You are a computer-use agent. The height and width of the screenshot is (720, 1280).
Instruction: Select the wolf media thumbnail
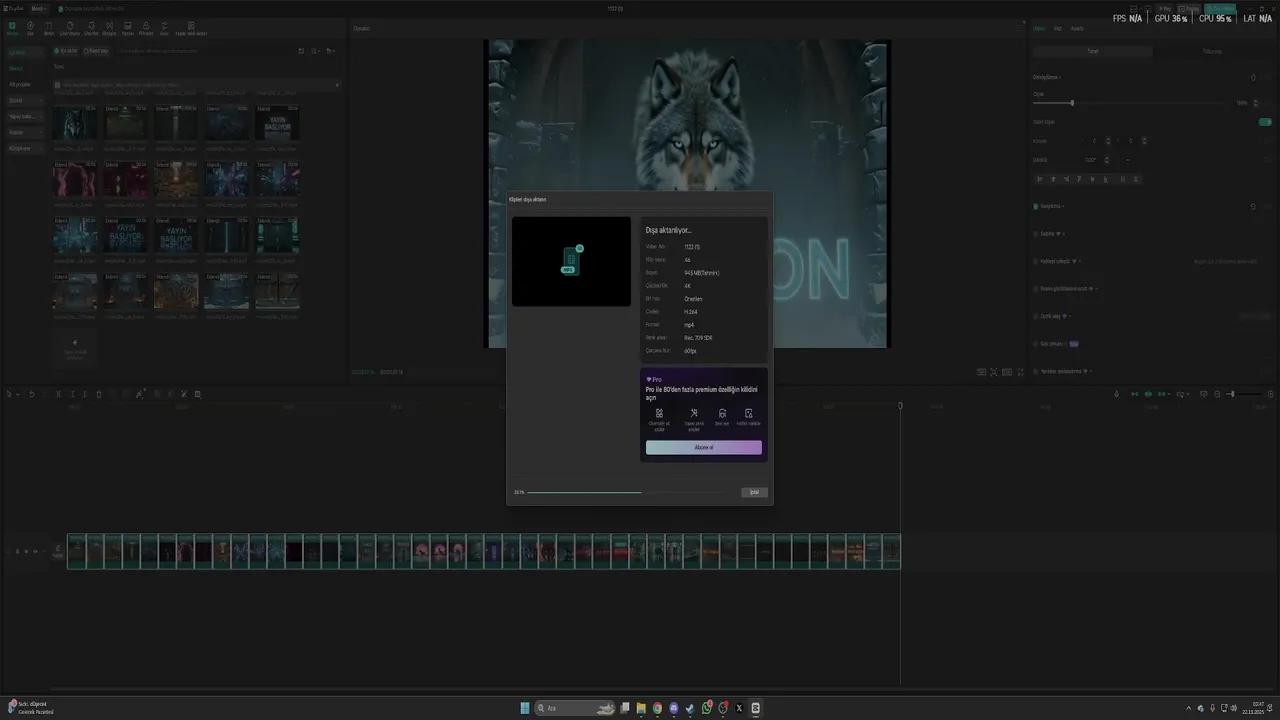(75, 122)
